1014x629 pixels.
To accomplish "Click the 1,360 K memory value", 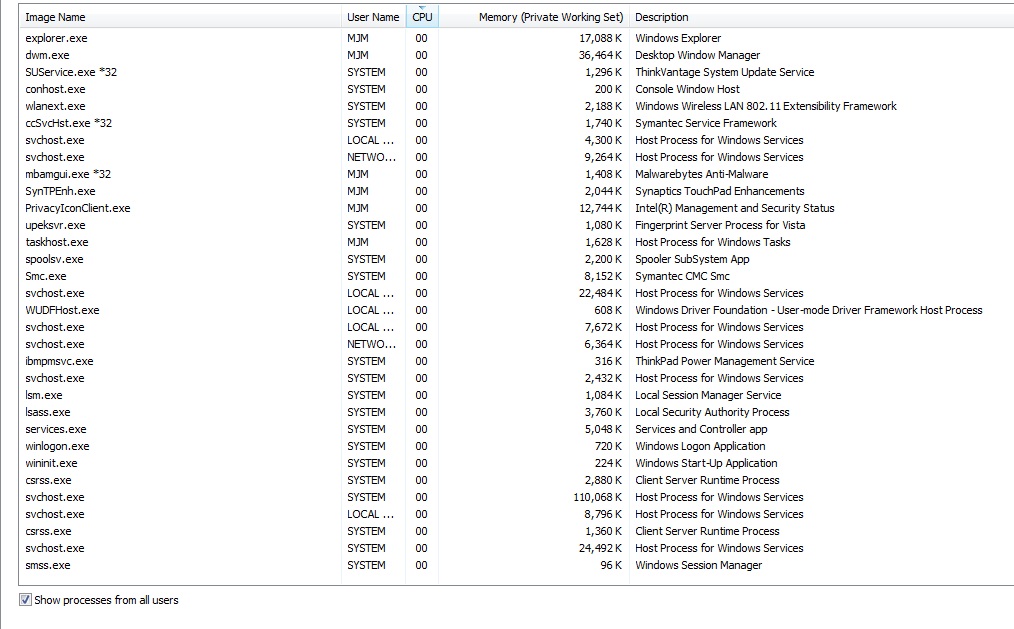I will coord(603,531).
